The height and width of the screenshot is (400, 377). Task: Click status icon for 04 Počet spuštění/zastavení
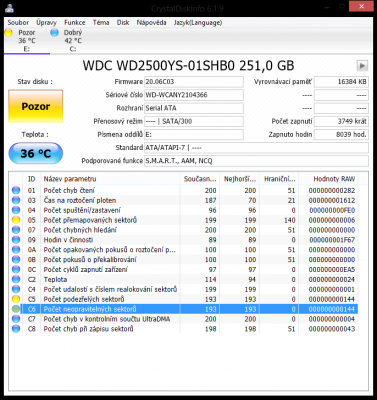(x=16, y=210)
